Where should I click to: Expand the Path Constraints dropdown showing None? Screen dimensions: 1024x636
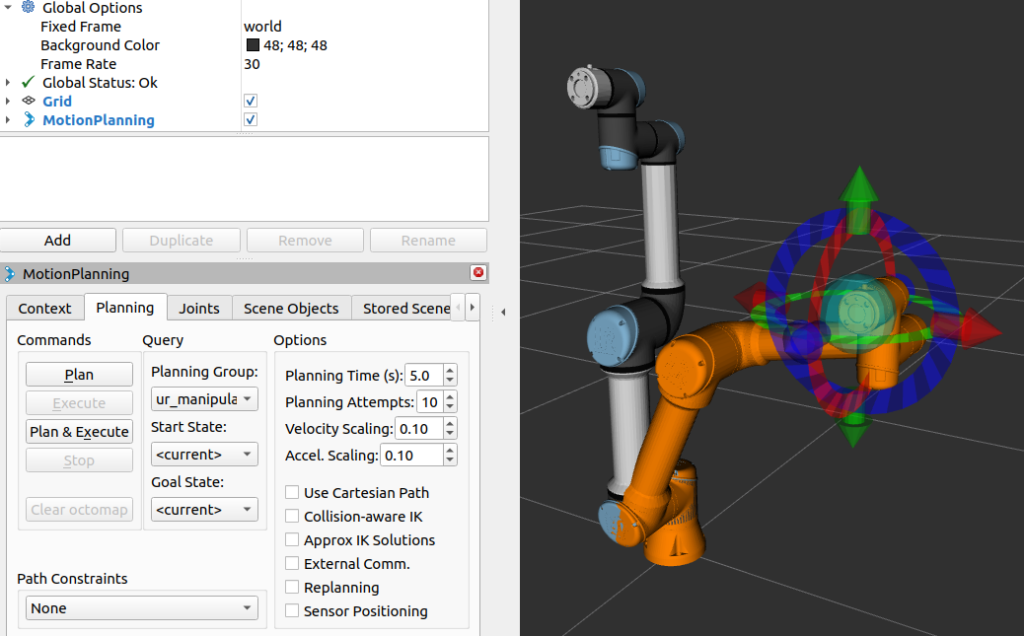tap(138, 608)
